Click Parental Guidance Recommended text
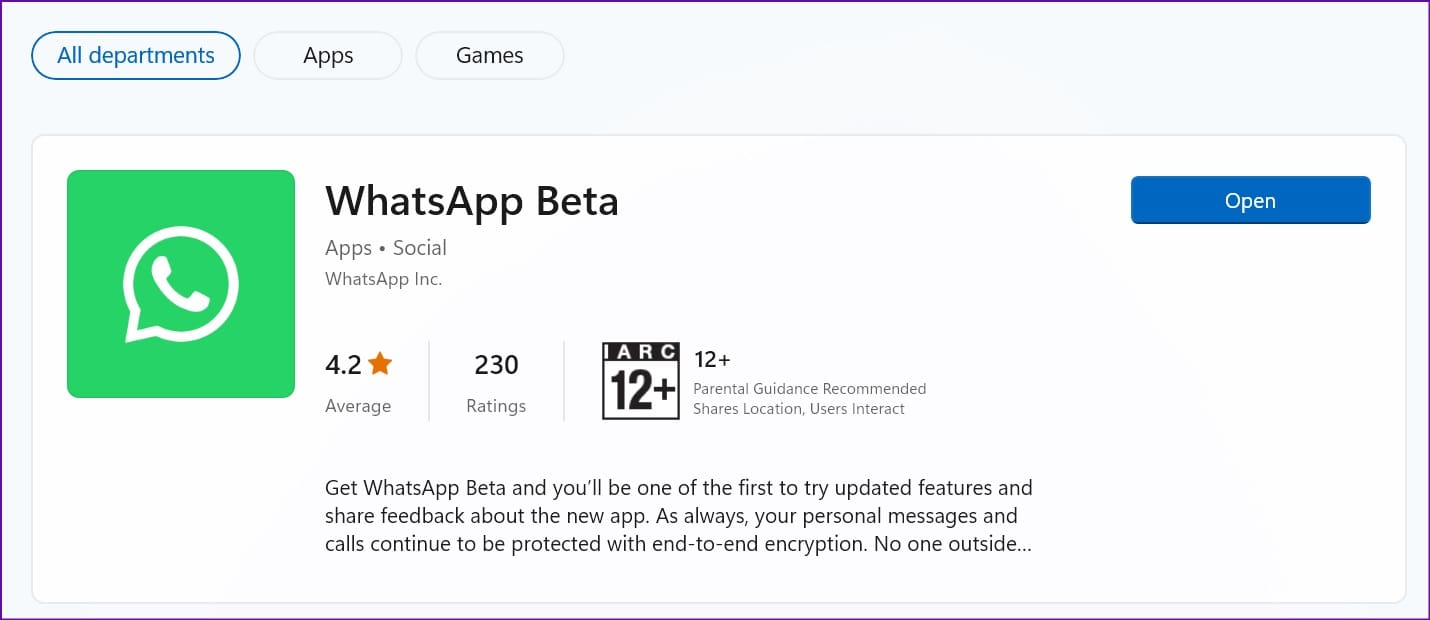Viewport: 1430px width, 620px height. [x=810, y=389]
